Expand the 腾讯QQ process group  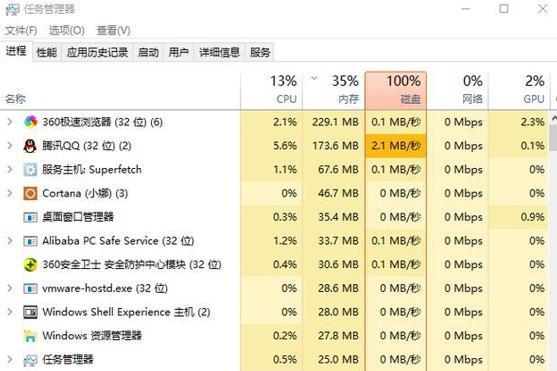click(x=10, y=146)
